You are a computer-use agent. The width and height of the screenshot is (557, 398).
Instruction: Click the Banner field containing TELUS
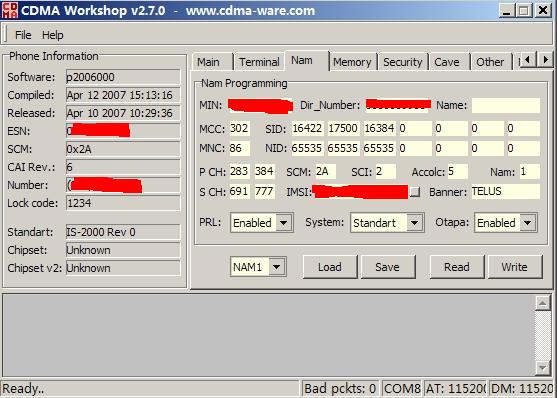pos(505,192)
